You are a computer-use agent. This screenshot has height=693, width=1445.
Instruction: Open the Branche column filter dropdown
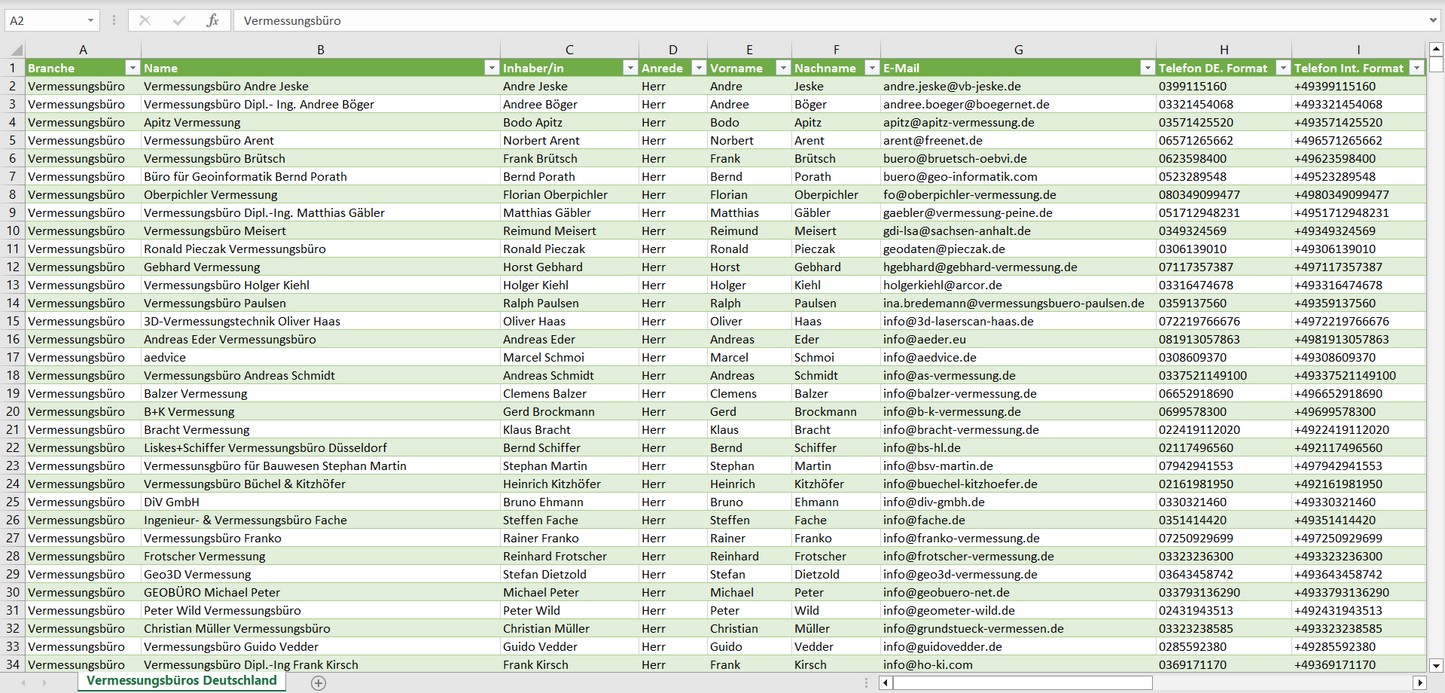click(132, 68)
